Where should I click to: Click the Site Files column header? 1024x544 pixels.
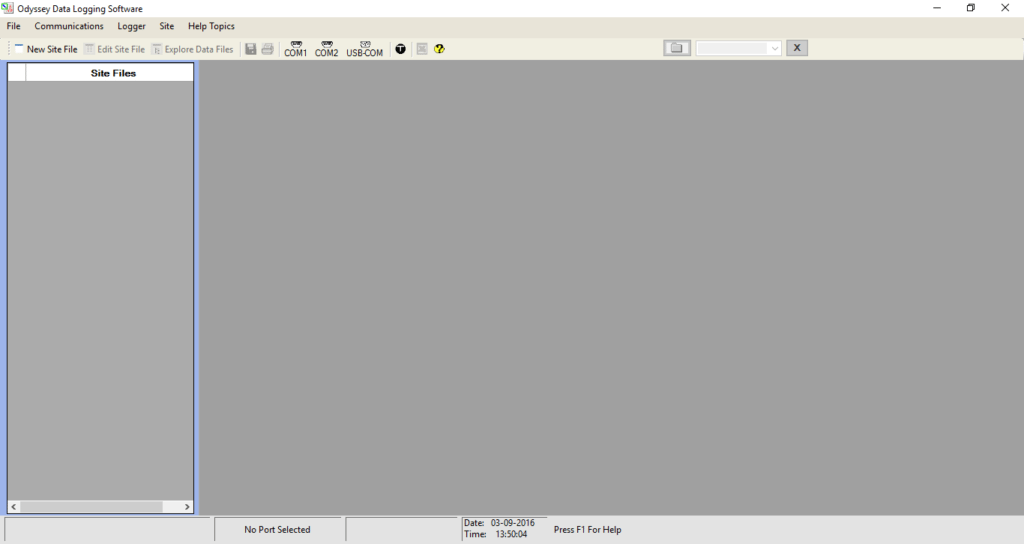pyautogui.click(x=112, y=73)
